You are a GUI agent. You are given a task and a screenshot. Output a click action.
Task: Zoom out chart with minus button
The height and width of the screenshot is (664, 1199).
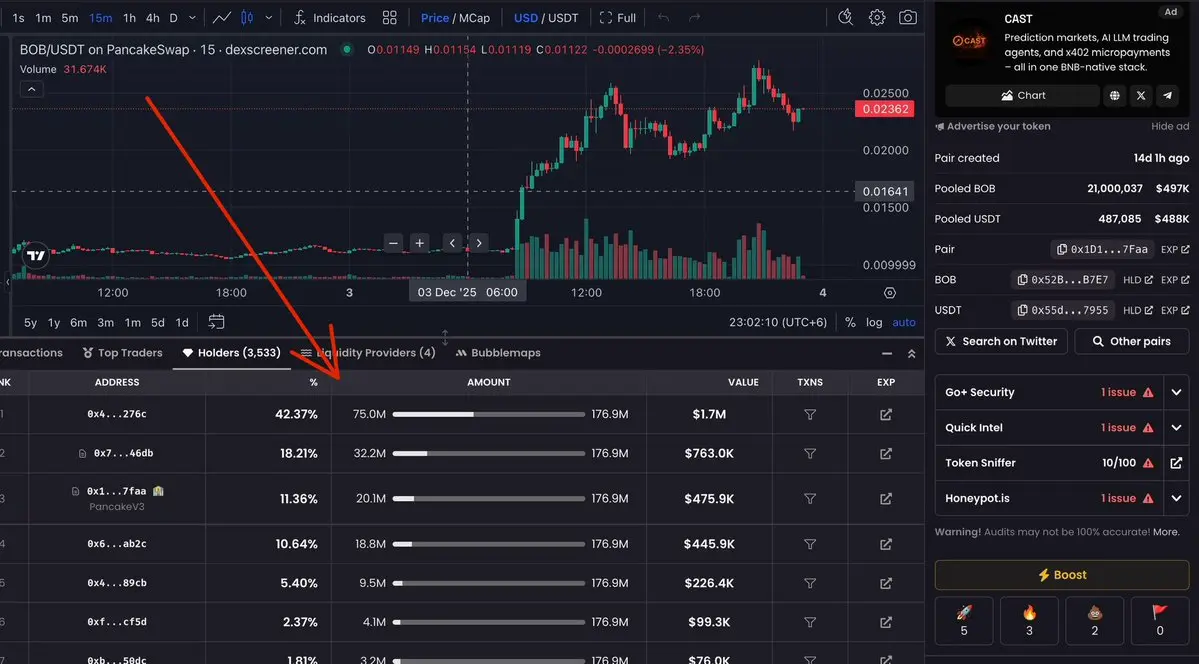coord(393,243)
